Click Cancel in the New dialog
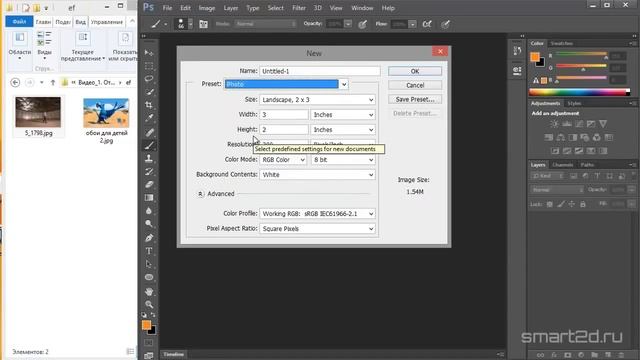This screenshot has height=360, width=640. 415,85
